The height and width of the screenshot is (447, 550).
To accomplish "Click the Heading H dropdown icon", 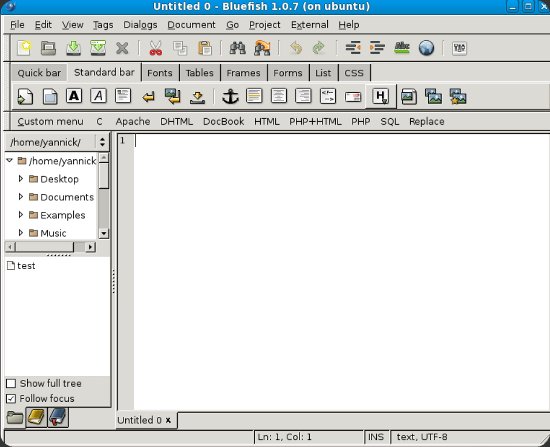I will [381, 96].
